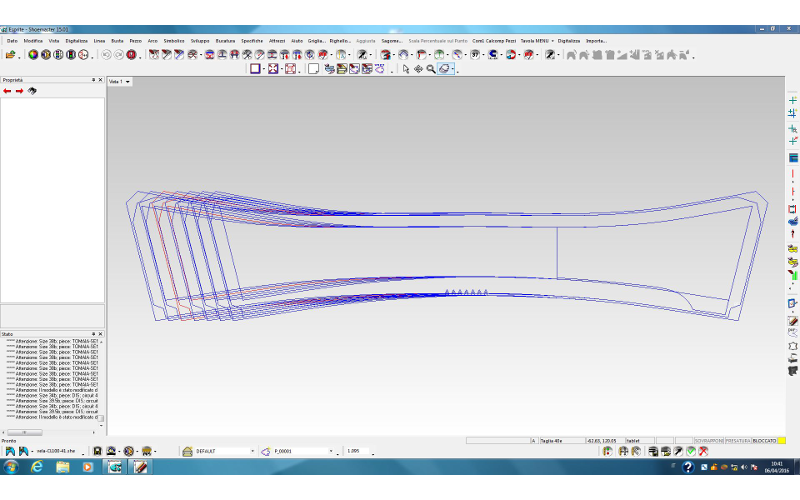Select the arrow pointer selection tool

pyautogui.click(x=406, y=69)
